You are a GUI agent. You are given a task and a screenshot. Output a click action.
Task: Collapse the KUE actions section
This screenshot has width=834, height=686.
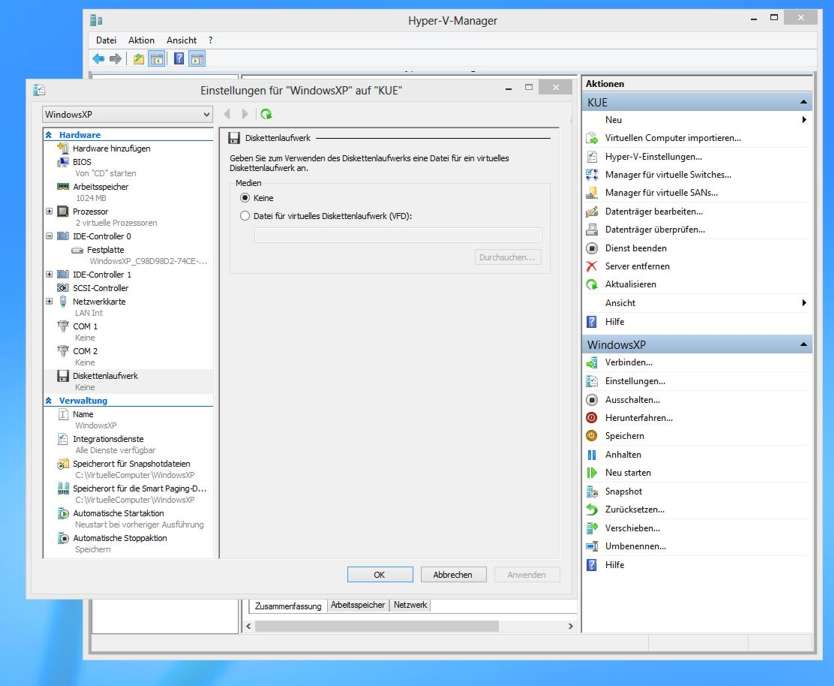[803, 102]
